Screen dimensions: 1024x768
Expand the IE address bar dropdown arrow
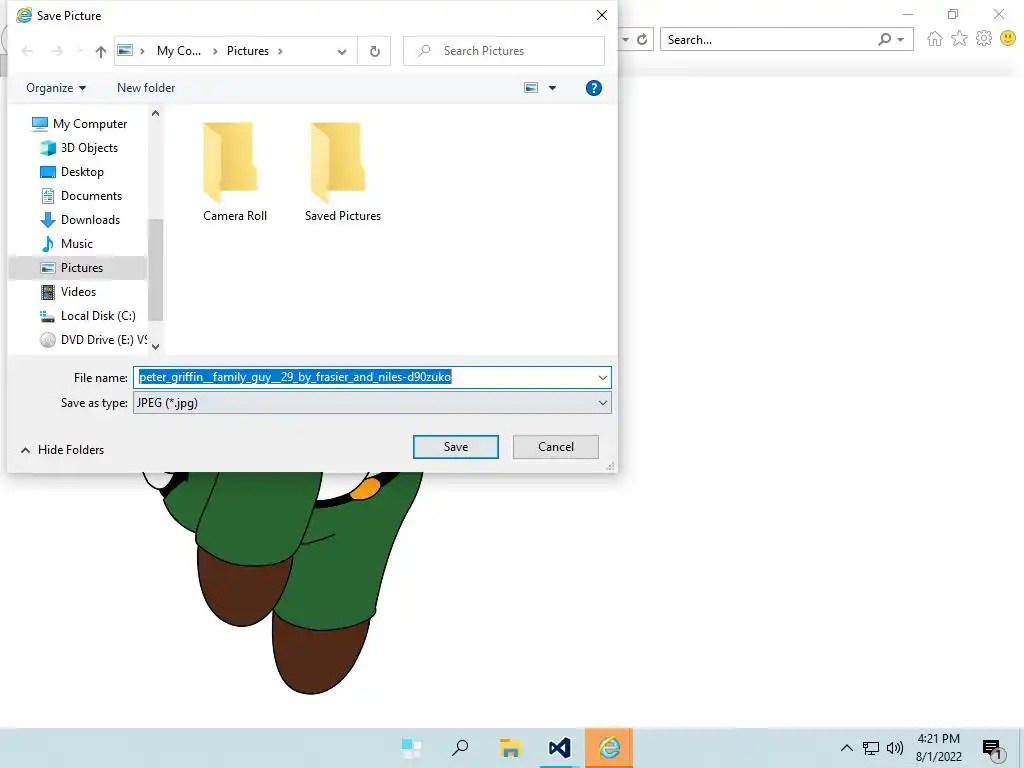tap(626, 40)
